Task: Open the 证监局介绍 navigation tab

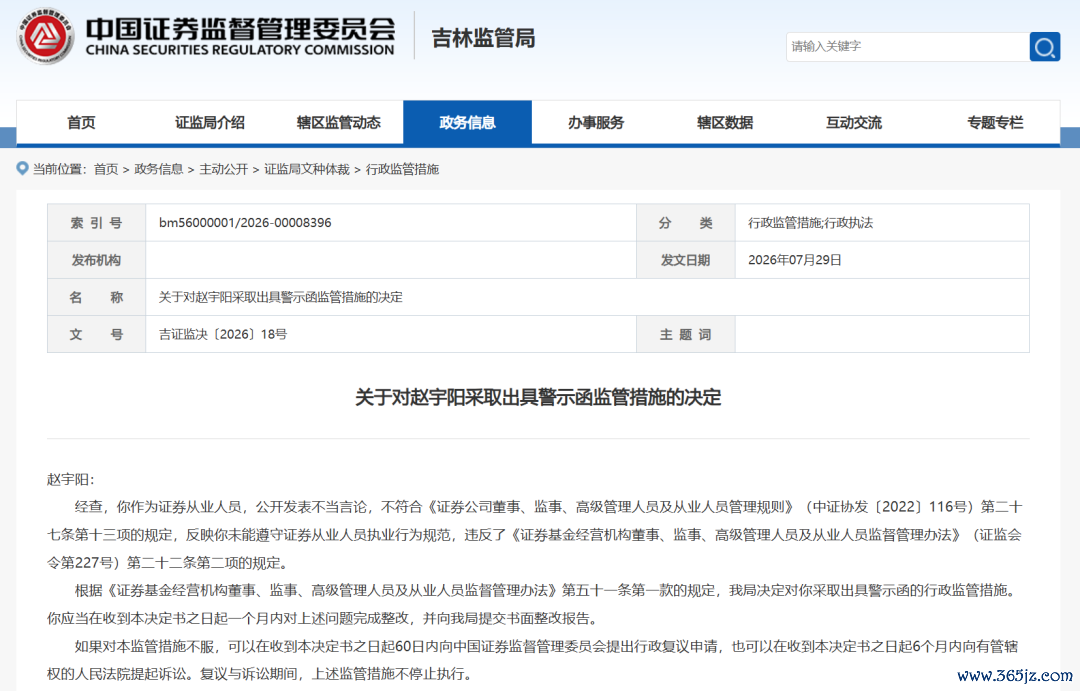Action: pyautogui.click(x=210, y=123)
